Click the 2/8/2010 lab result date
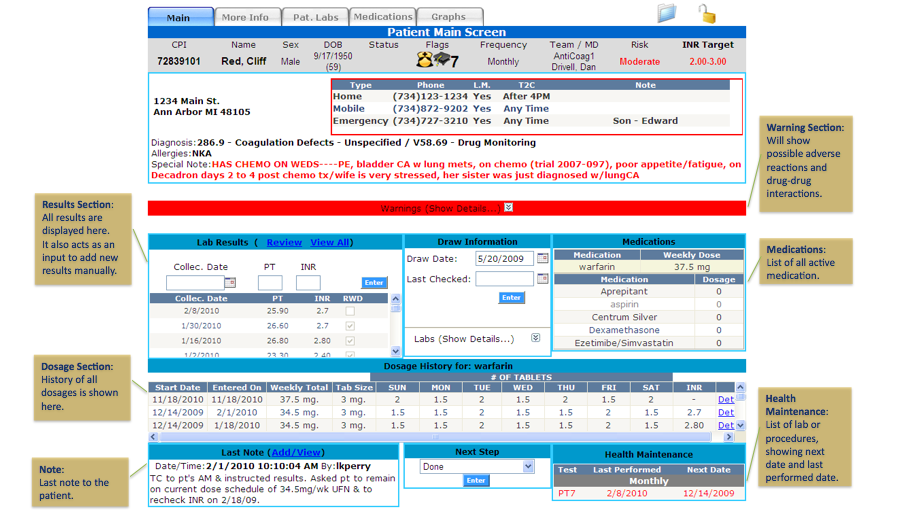 [x=201, y=311]
